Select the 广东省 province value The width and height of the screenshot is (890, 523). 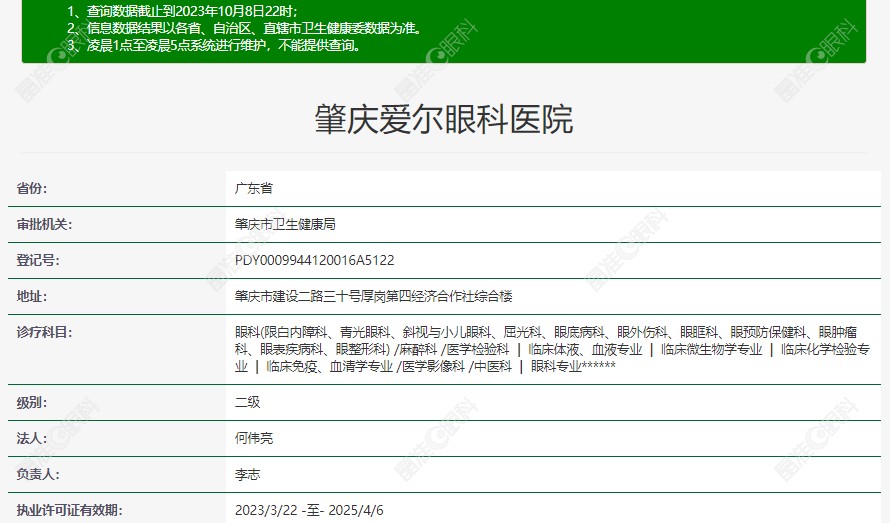[253, 188]
